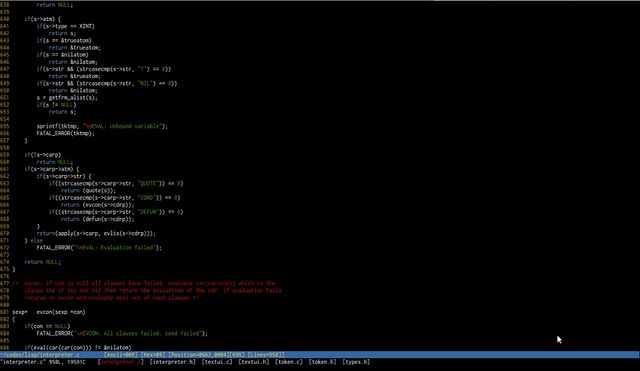Image resolution: width=640 pixels, height=371 pixels.
Task: Click line number 657 in the gutter
Action: pyautogui.click(x=4, y=140)
